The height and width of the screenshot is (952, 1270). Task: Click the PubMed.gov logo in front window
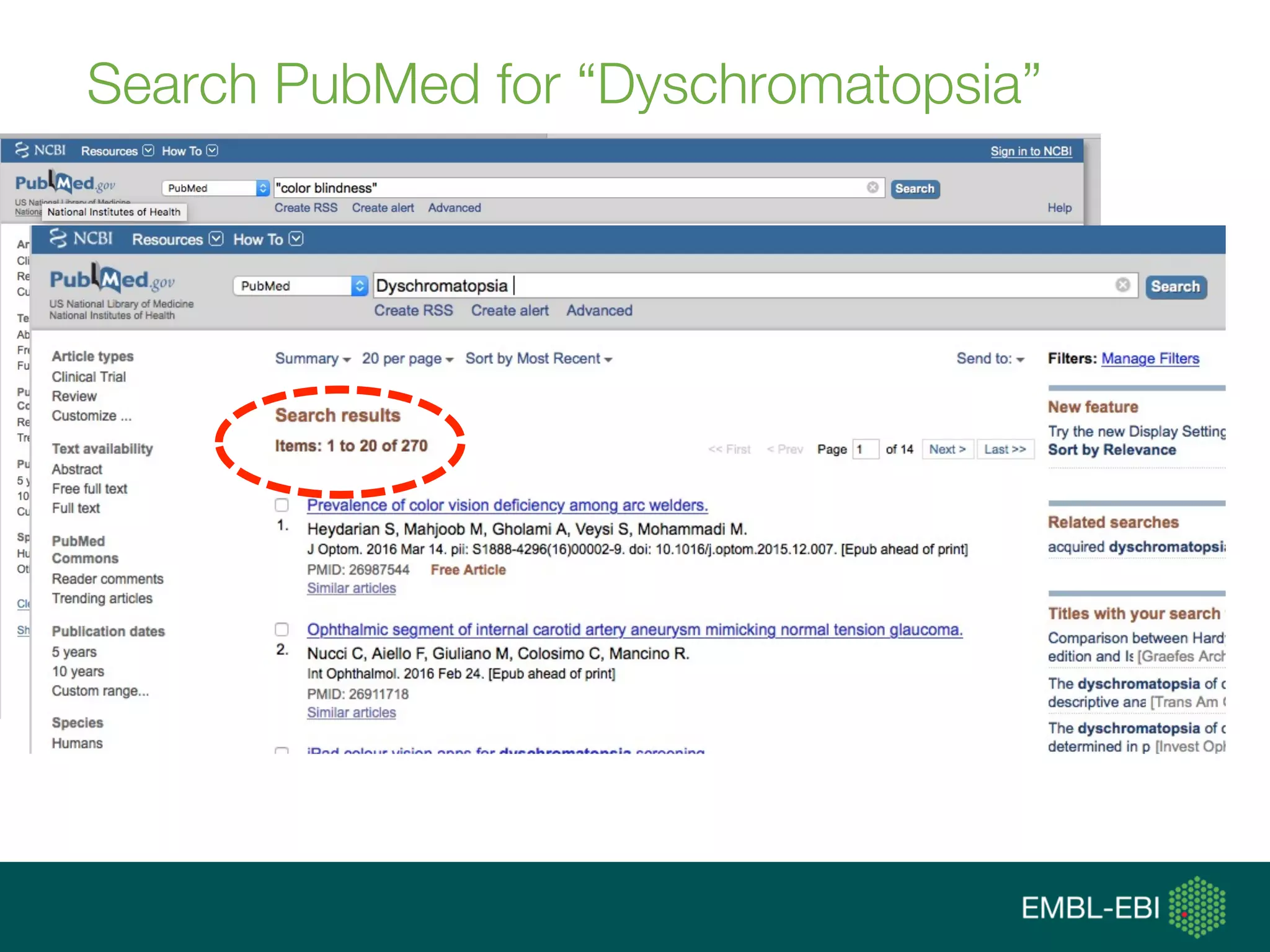coord(112,280)
